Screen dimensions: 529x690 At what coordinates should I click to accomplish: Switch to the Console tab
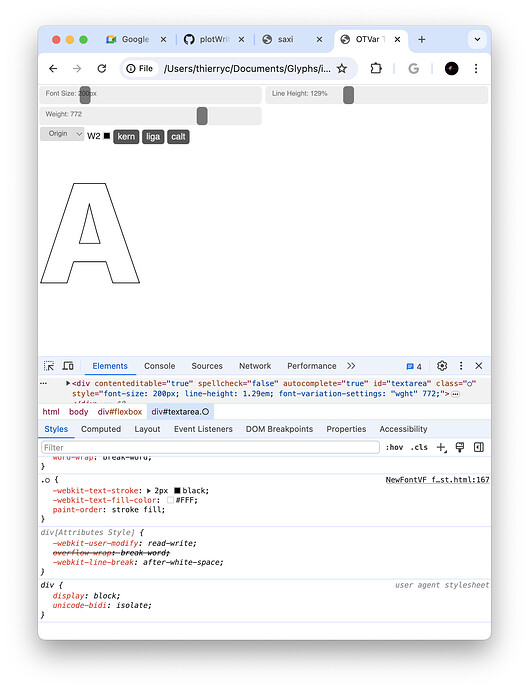[159, 366]
